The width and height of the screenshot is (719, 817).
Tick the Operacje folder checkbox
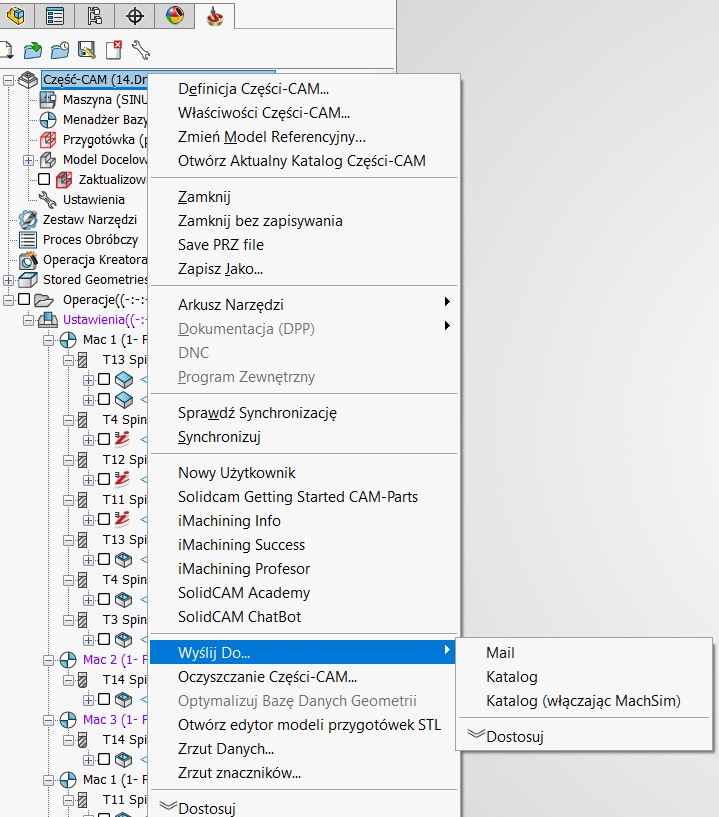pyautogui.click(x=24, y=299)
